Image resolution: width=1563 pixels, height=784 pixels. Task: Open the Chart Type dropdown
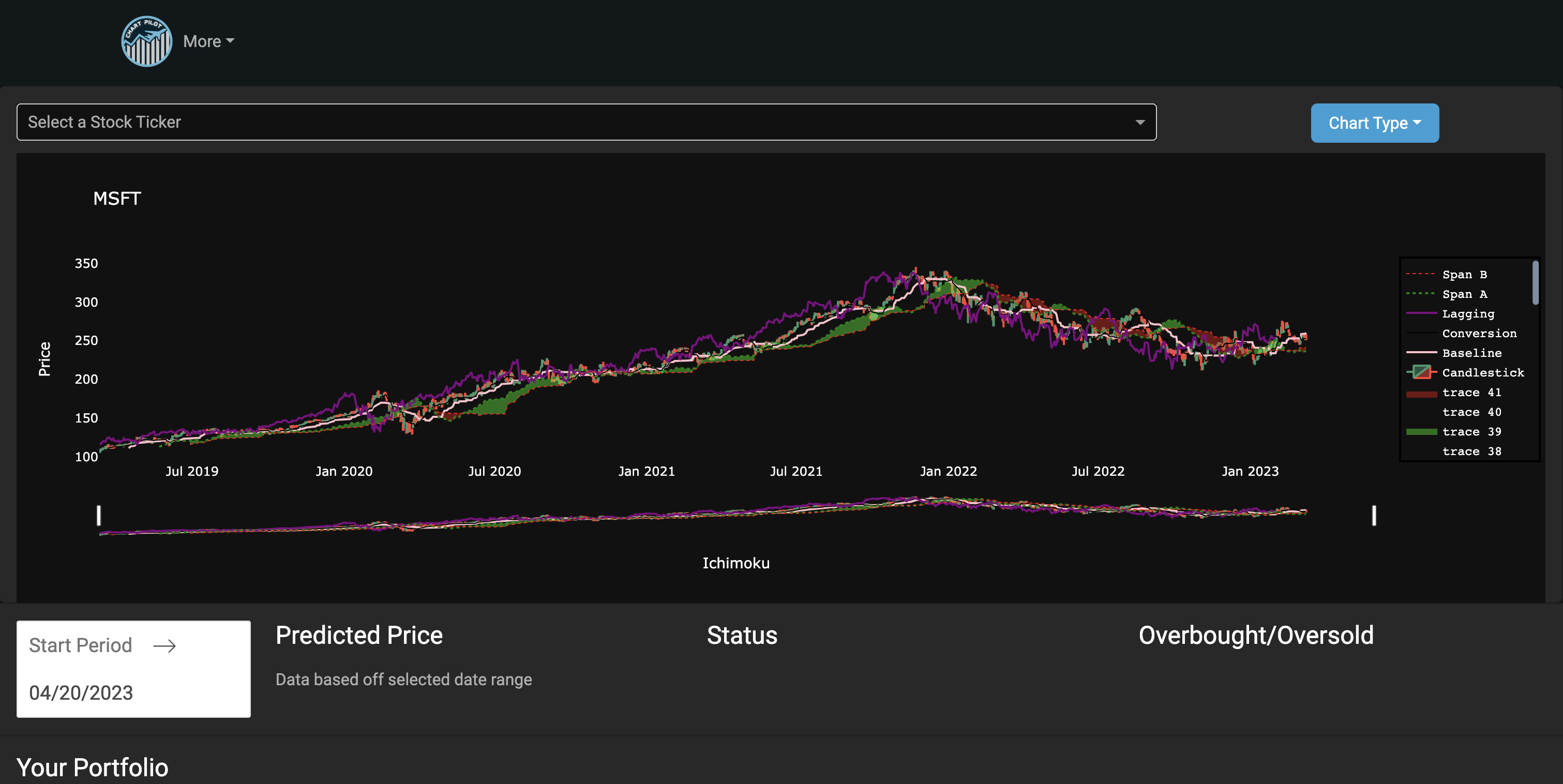[x=1375, y=122]
